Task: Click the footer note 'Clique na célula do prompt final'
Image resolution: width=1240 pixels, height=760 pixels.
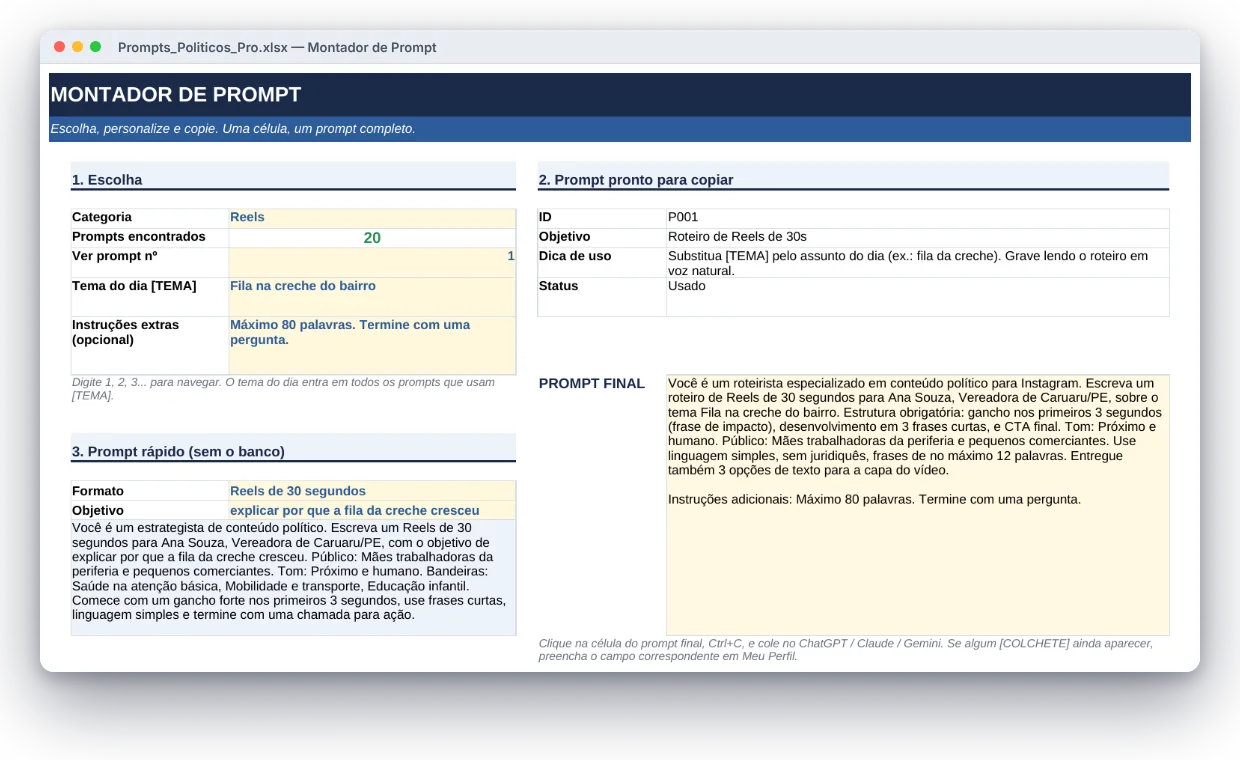Action: click(x=846, y=650)
